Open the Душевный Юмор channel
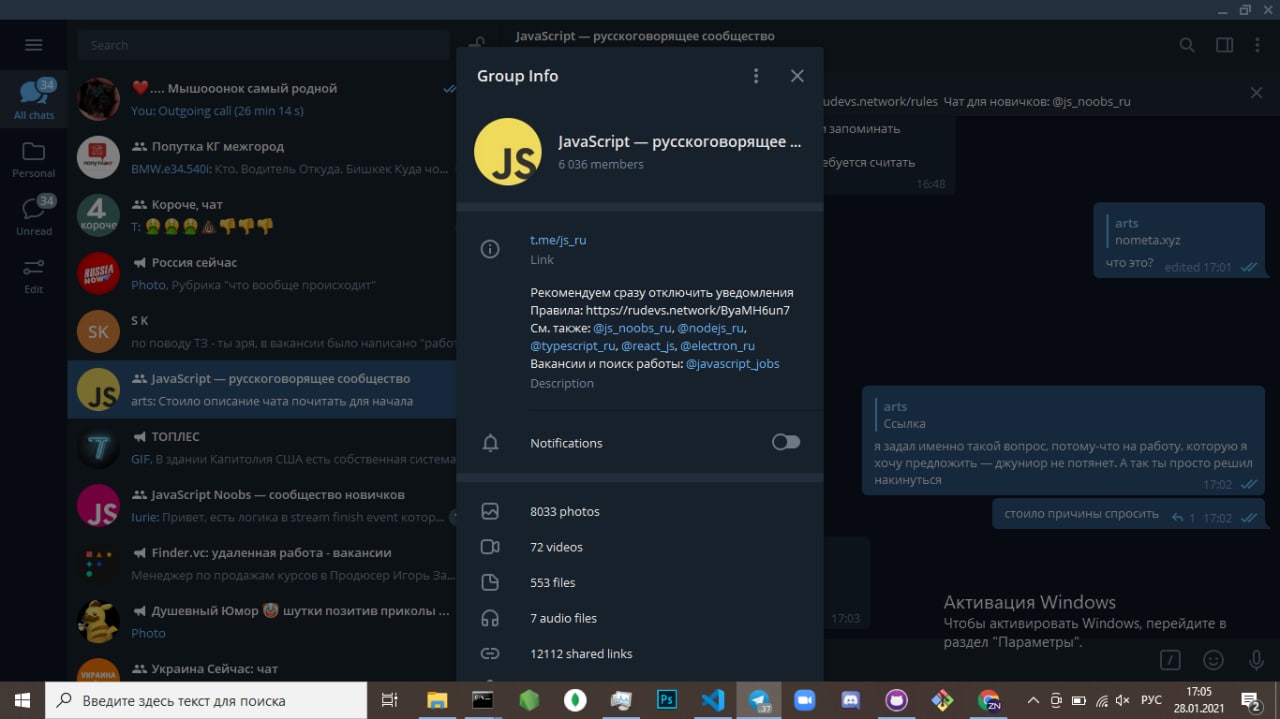1280x719 pixels. tap(262, 621)
